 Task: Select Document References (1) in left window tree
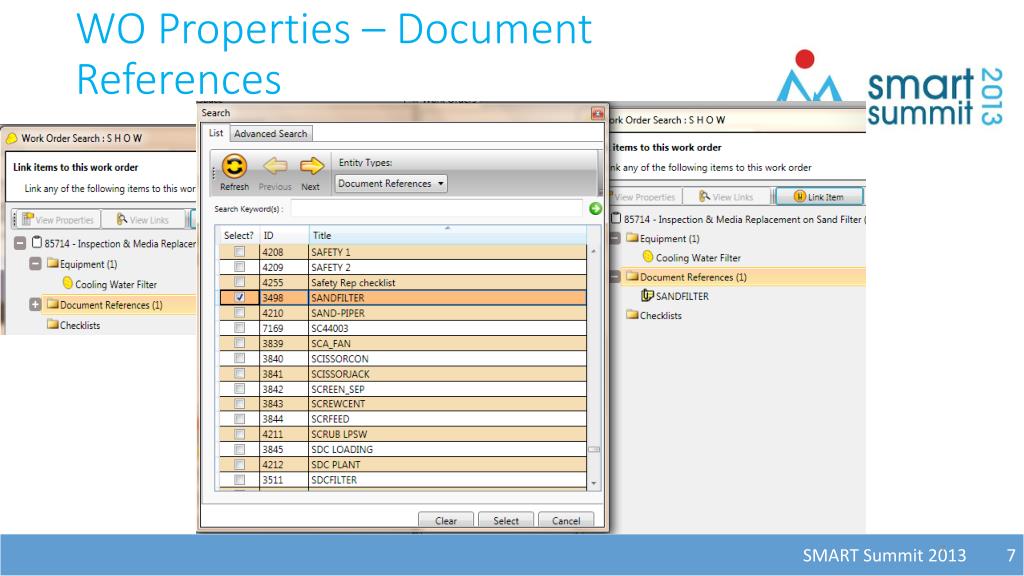tap(111, 304)
